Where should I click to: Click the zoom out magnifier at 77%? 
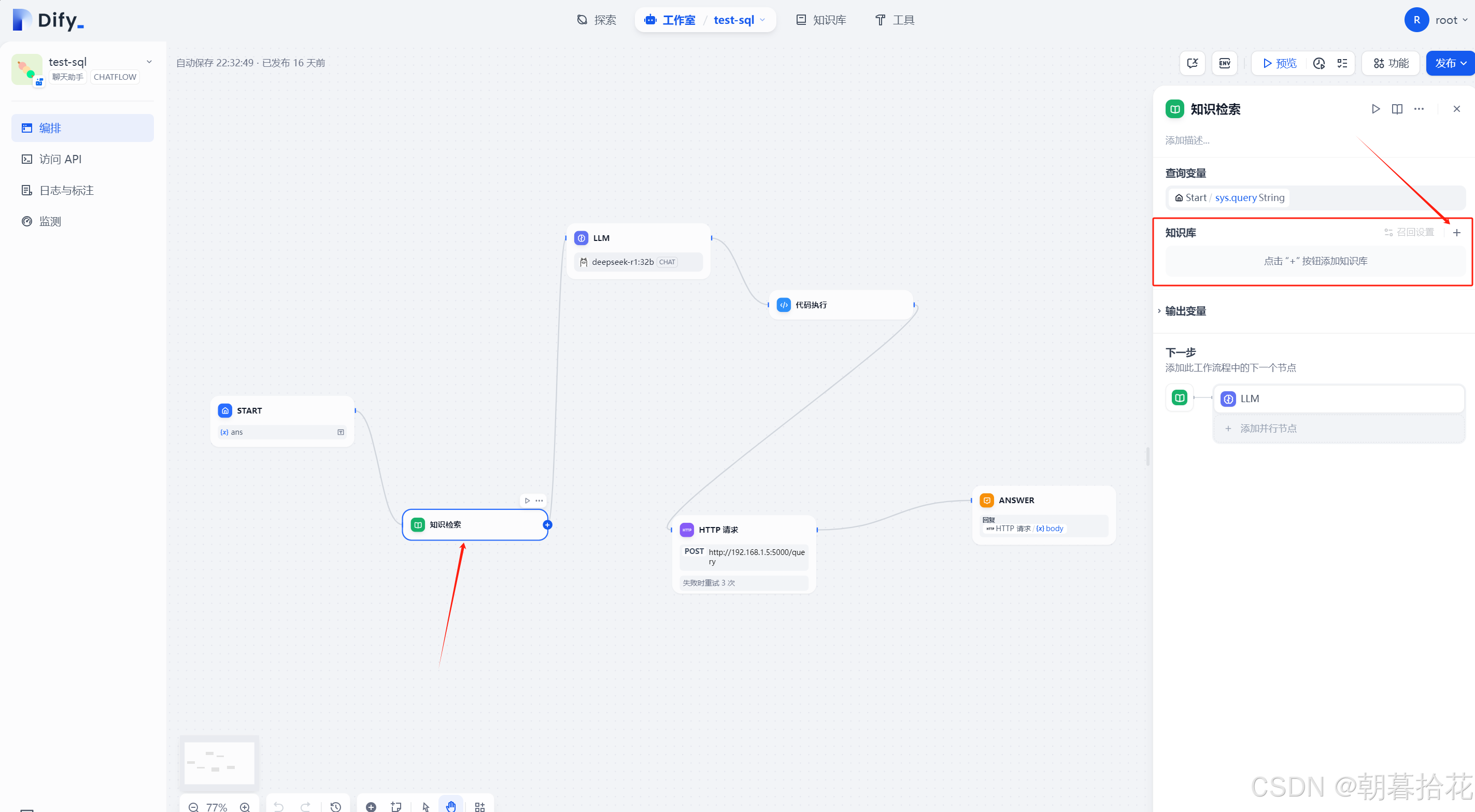193,807
